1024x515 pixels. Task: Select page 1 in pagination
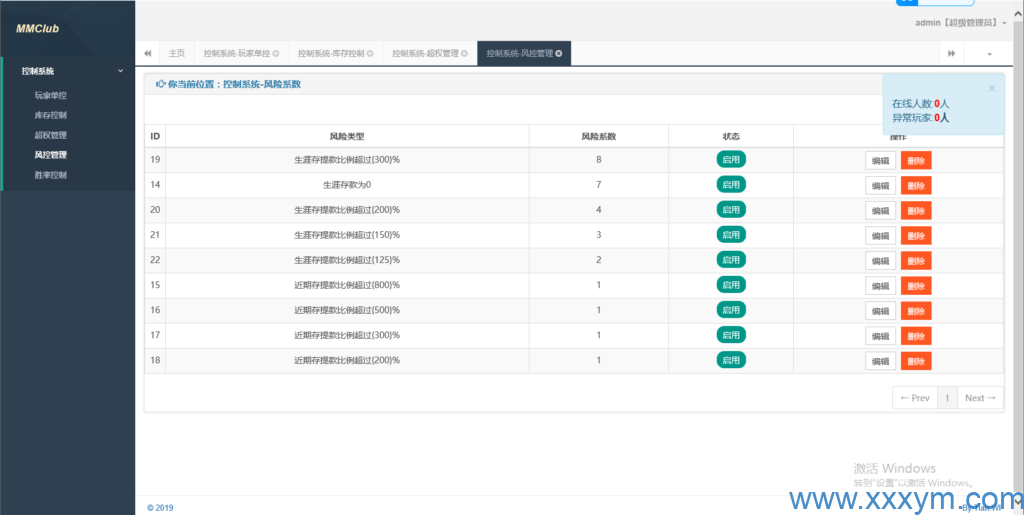946,398
